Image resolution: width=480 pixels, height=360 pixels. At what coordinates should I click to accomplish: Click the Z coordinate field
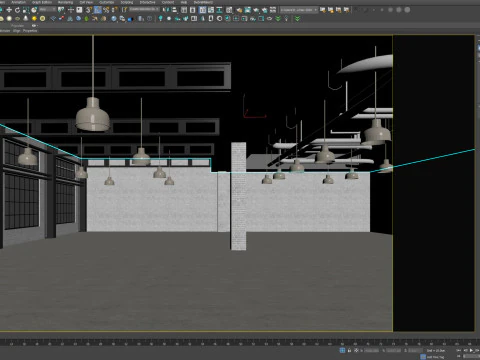tap(415, 350)
